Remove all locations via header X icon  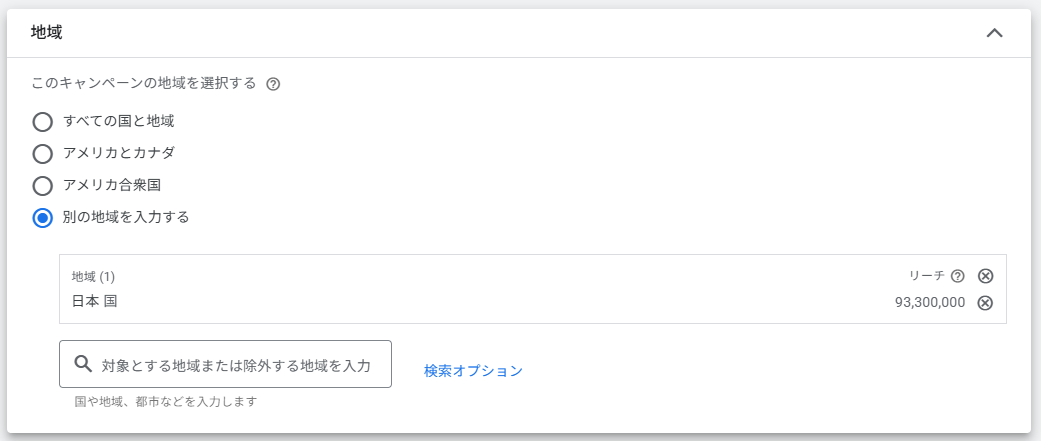click(985, 276)
